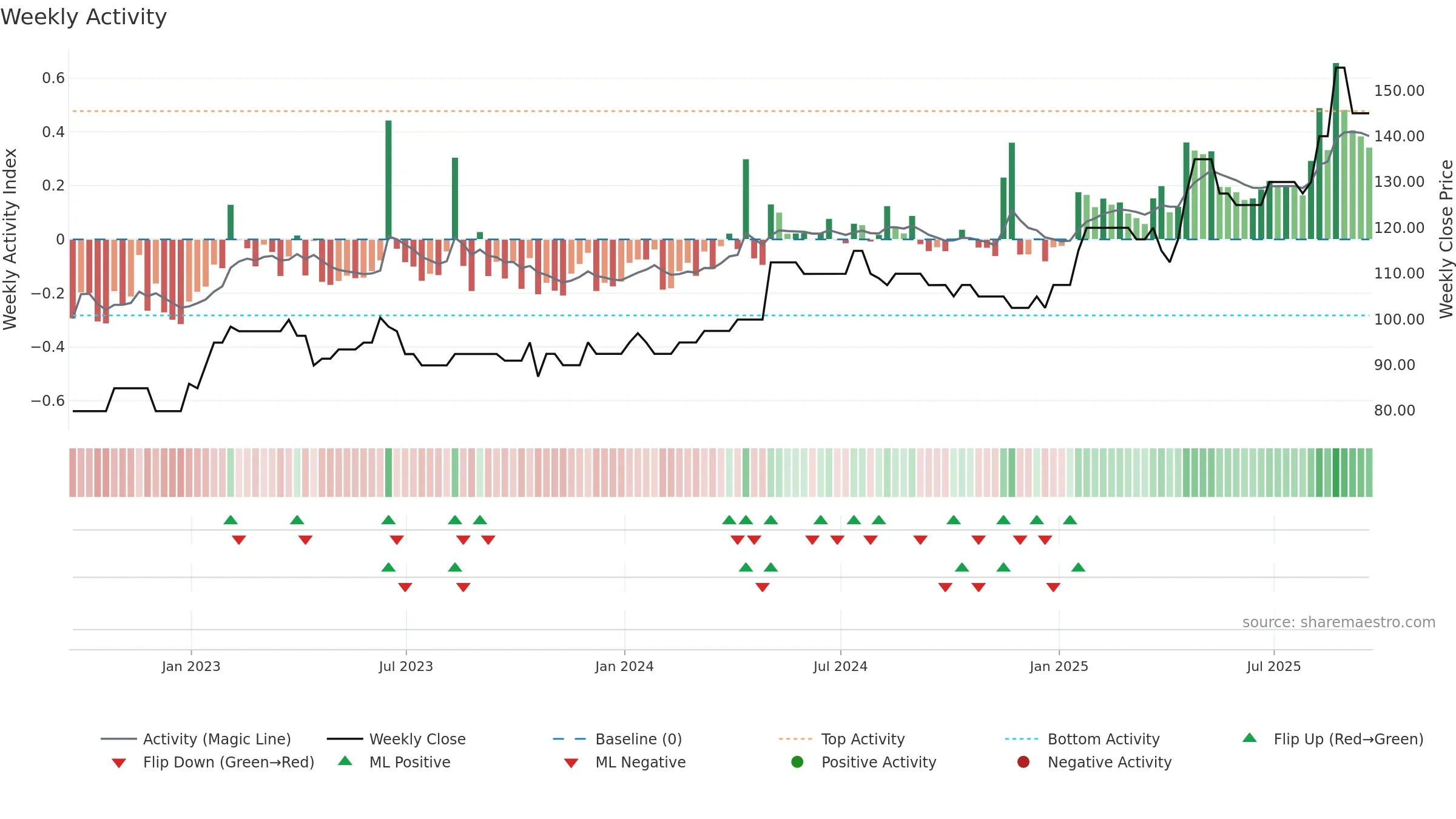Screen dimensions: 1456x819
Task: Click the source: sharemaestro.com text
Action: pos(1339,622)
